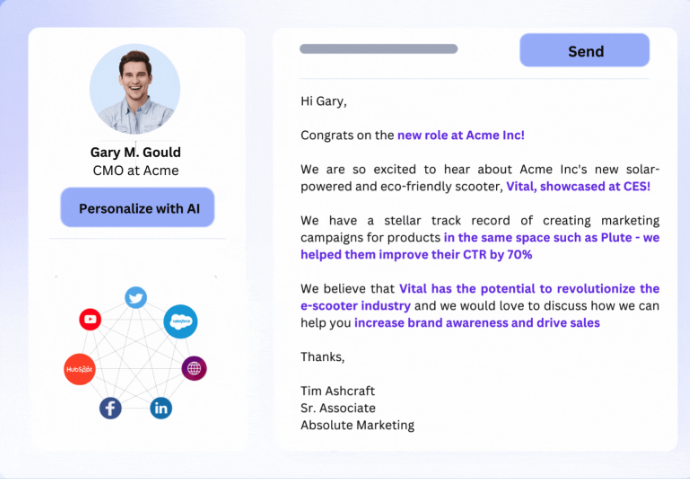Click the signature name Tim Ashcraft
Screen dimensions: 690x479
click(338, 391)
